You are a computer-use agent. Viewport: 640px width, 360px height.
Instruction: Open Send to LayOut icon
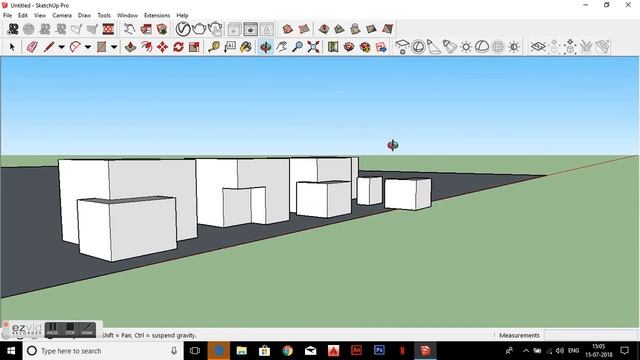click(x=381, y=47)
